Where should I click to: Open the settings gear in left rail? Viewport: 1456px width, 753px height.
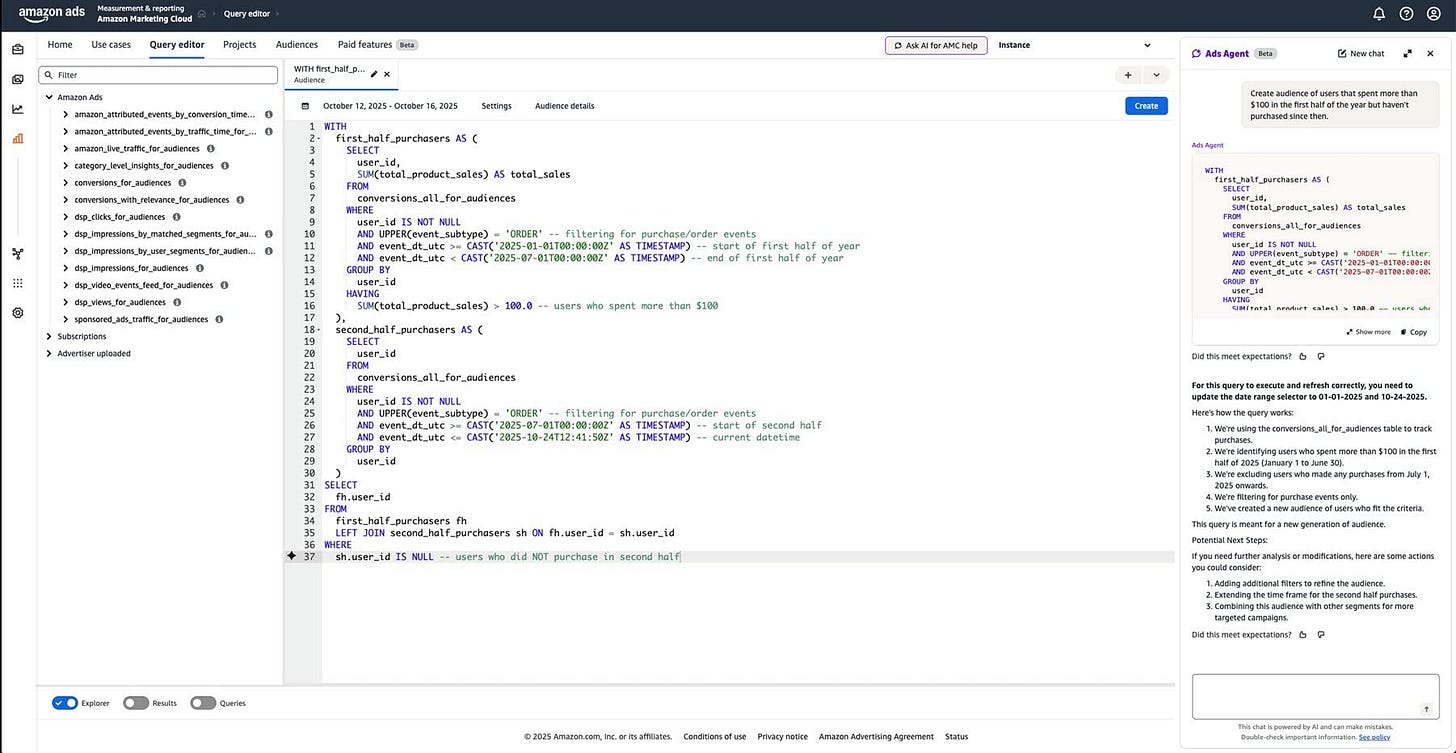pyautogui.click(x=17, y=313)
